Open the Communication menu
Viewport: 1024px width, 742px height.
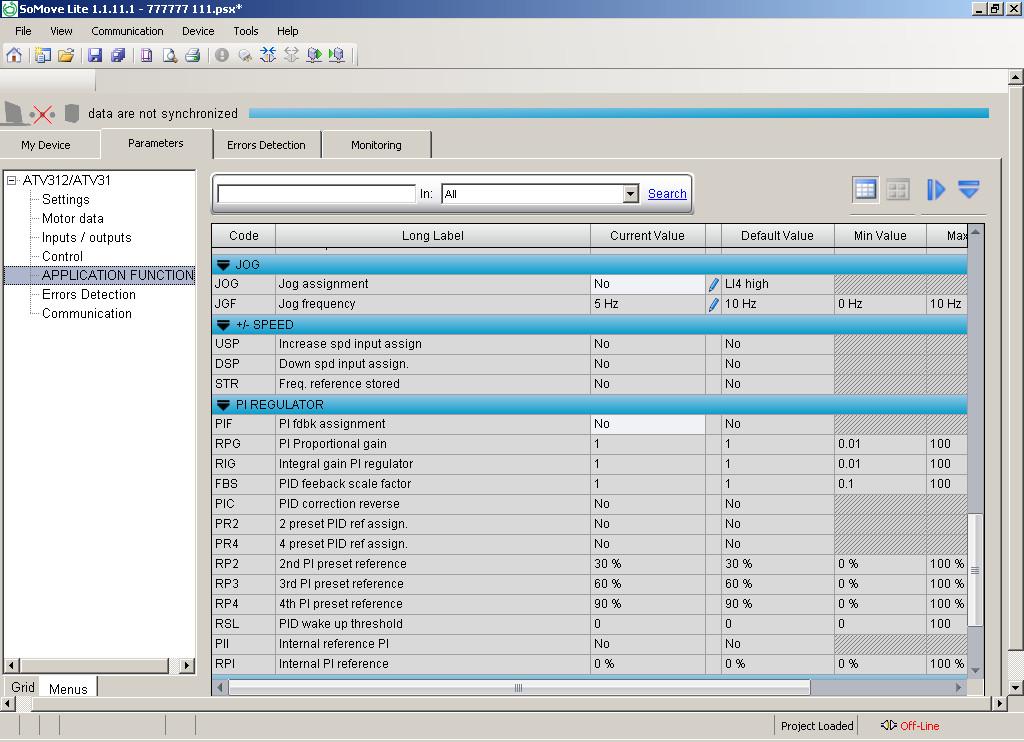click(127, 31)
